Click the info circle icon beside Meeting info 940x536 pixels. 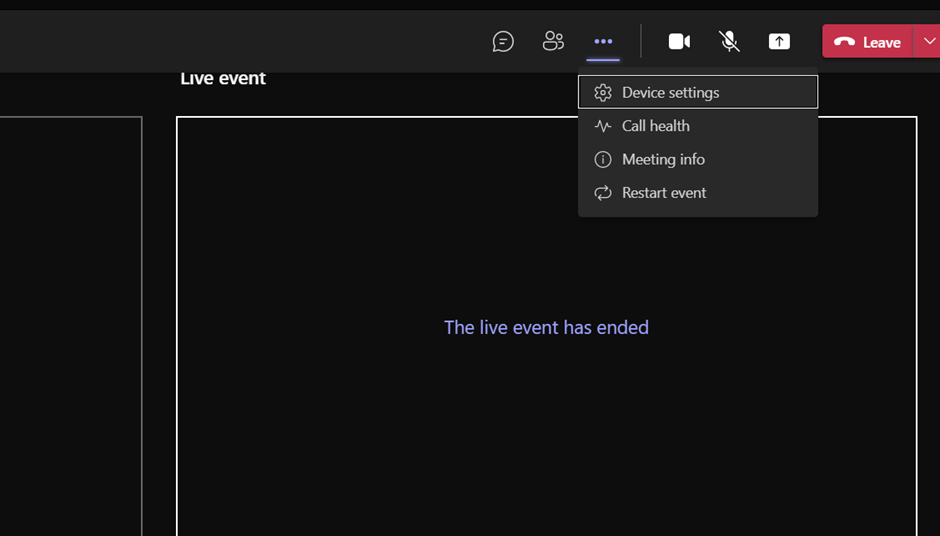pyautogui.click(x=603, y=160)
